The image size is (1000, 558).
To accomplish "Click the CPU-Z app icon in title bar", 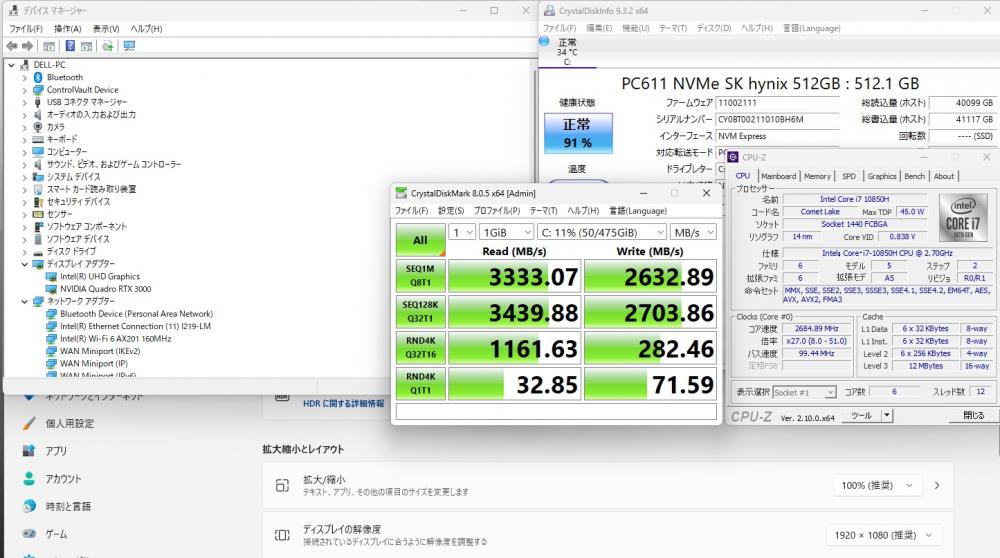I will point(733,157).
